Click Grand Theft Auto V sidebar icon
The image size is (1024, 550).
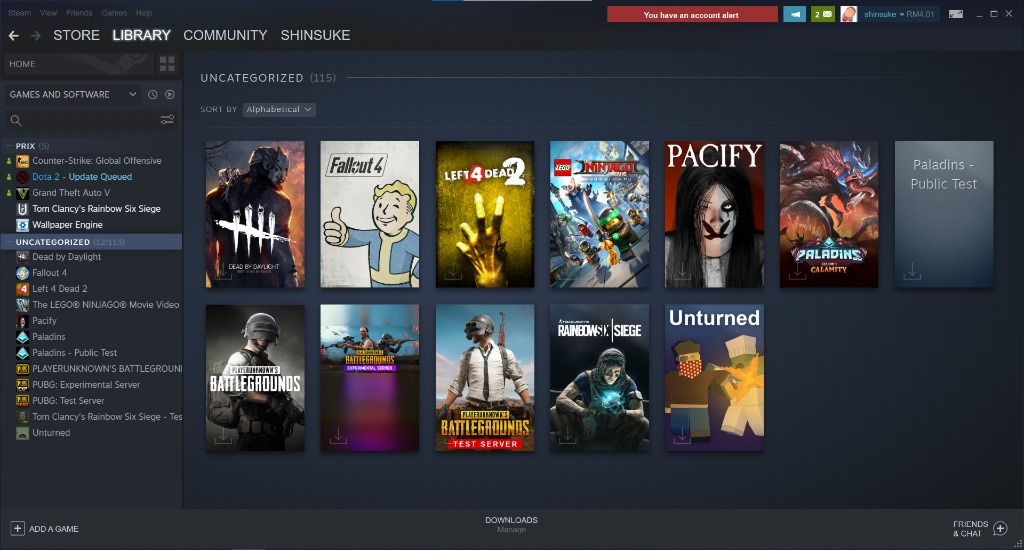tap(23, 193)
